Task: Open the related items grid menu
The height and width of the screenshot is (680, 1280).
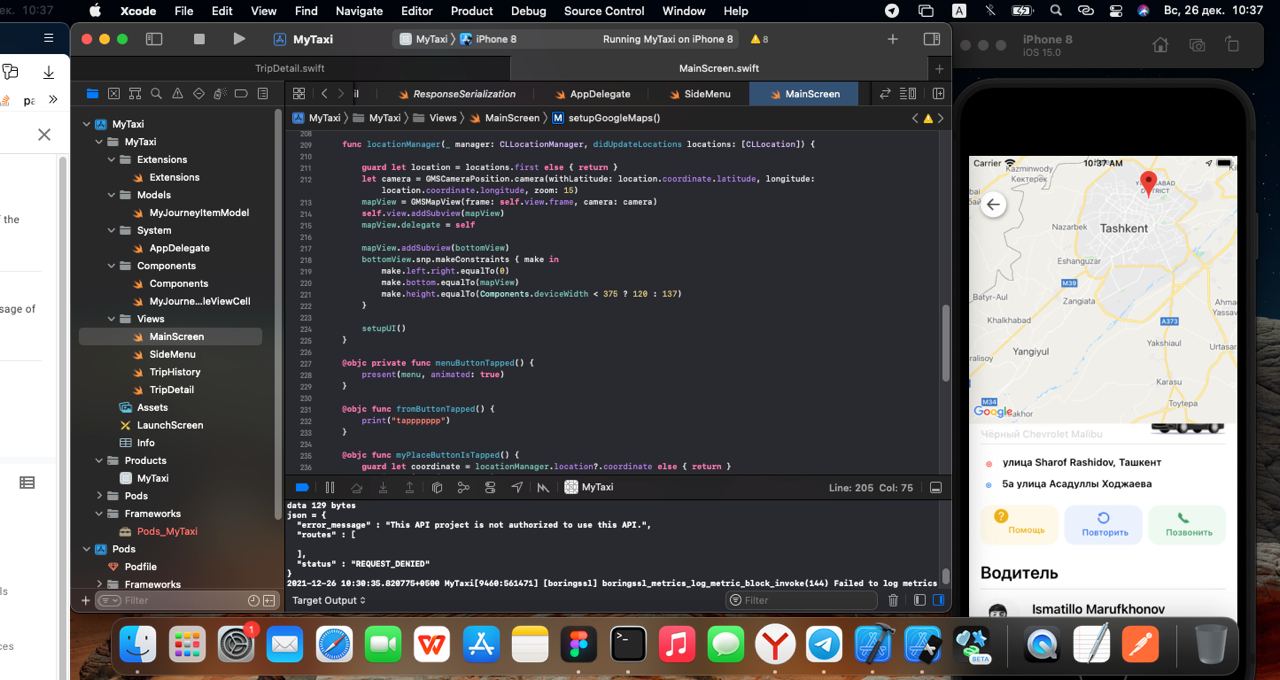Action: click(298, 93)
